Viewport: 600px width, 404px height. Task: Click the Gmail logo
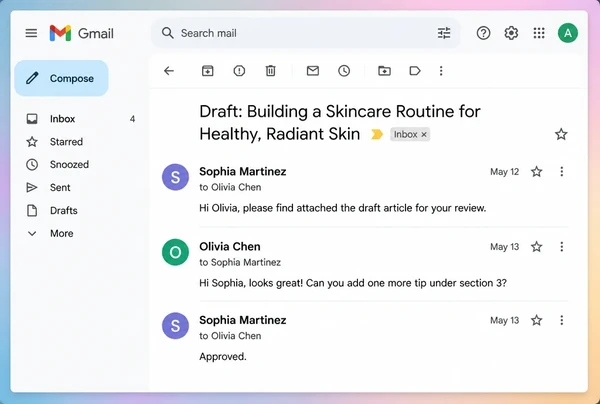tap(82, 33)
